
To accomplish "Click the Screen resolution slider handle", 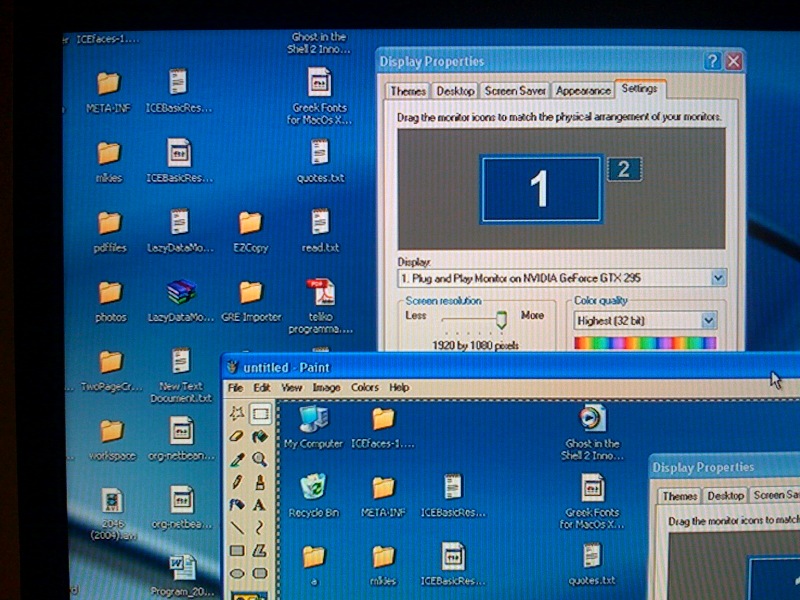I will 501,320.
